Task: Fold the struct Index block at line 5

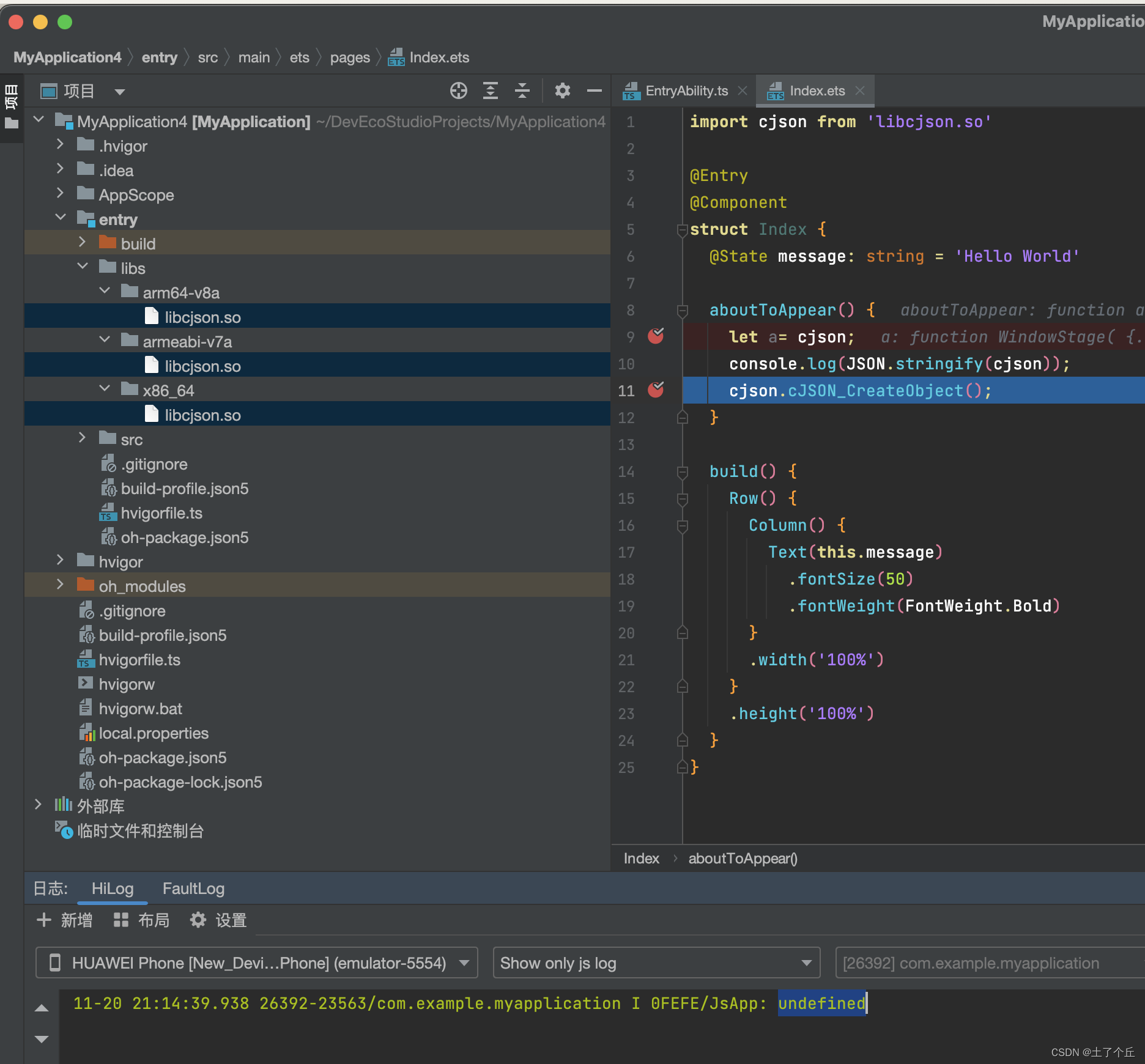Action: coord(683,231)
